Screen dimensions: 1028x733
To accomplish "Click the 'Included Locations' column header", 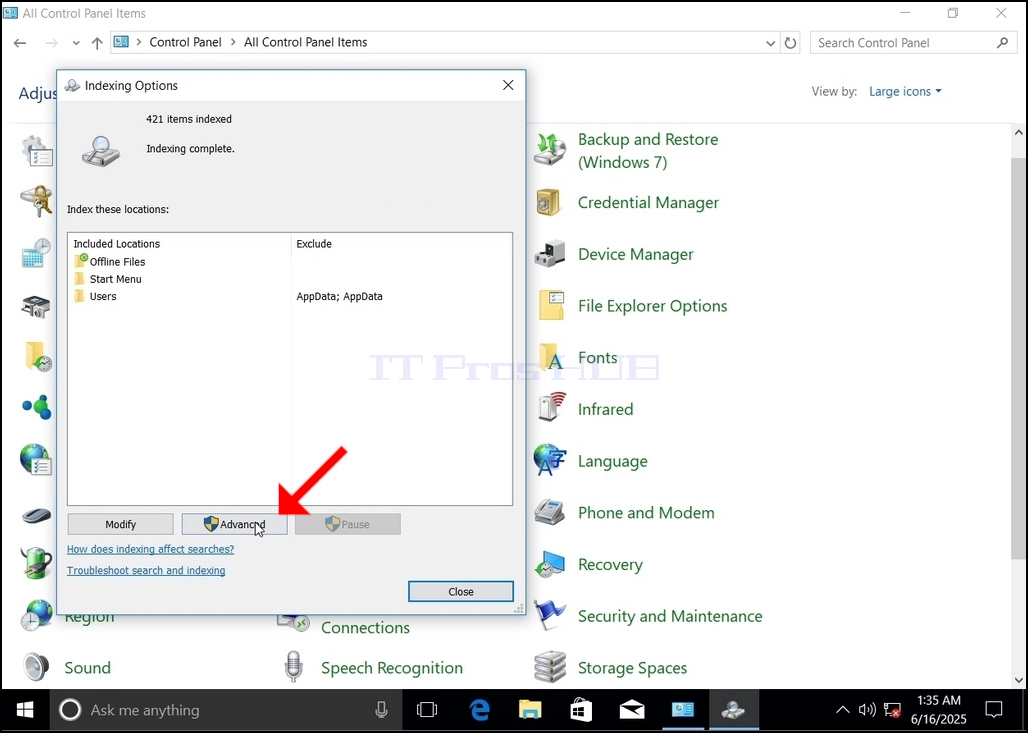I will click(x=117, y=244).
